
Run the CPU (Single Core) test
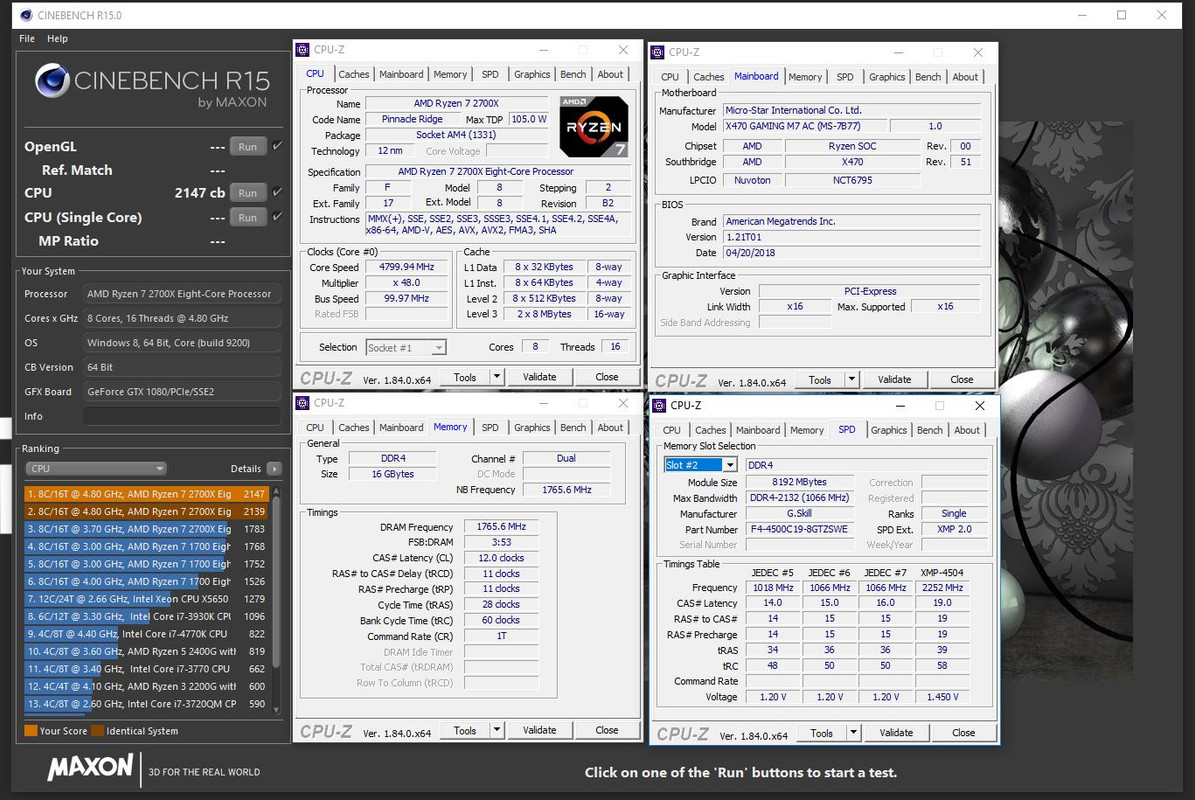248,217
